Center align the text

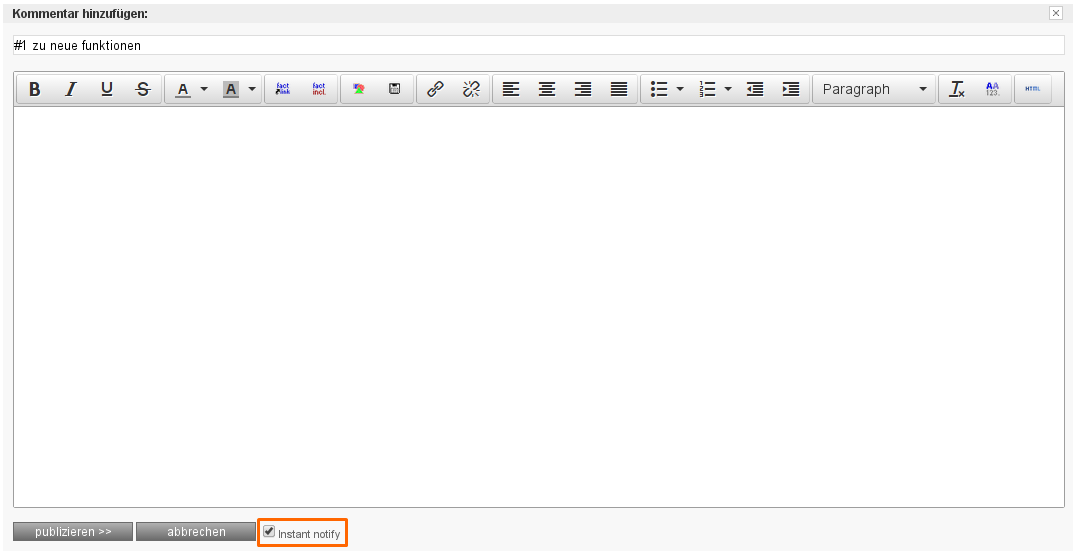coord(547,89)
